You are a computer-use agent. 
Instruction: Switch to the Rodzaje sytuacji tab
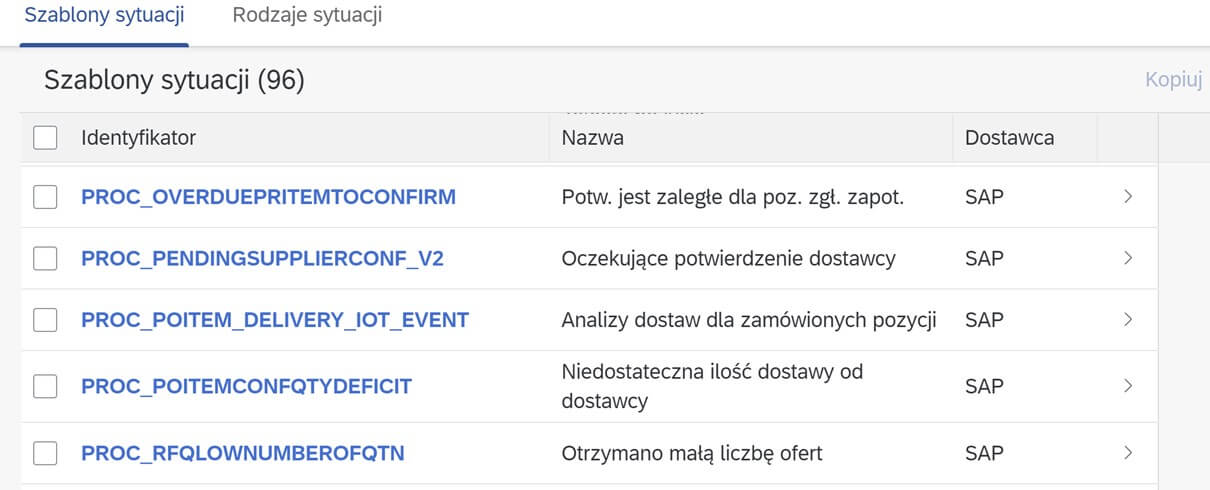[307, 16]
